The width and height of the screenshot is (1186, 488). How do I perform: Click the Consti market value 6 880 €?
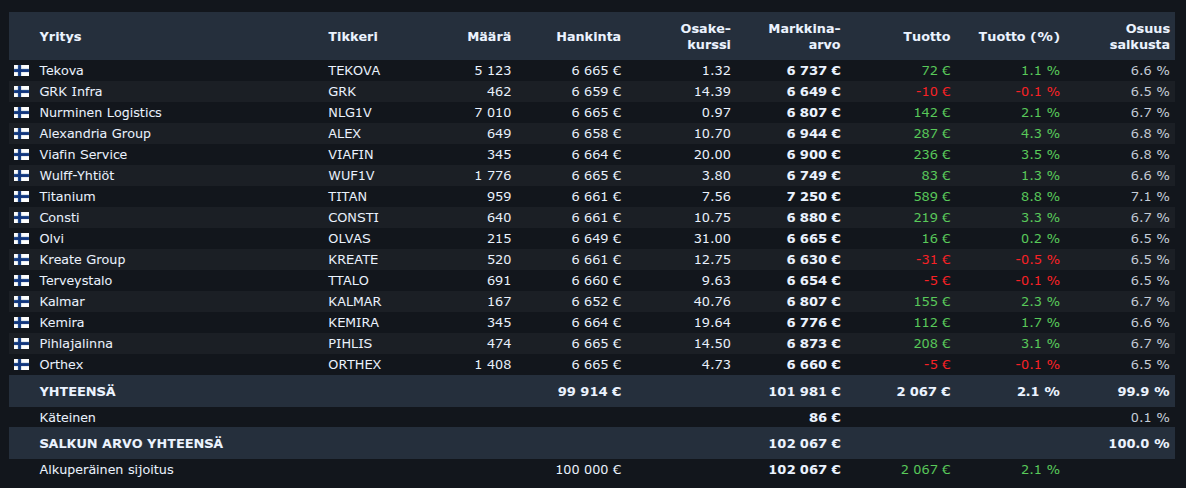813,218
